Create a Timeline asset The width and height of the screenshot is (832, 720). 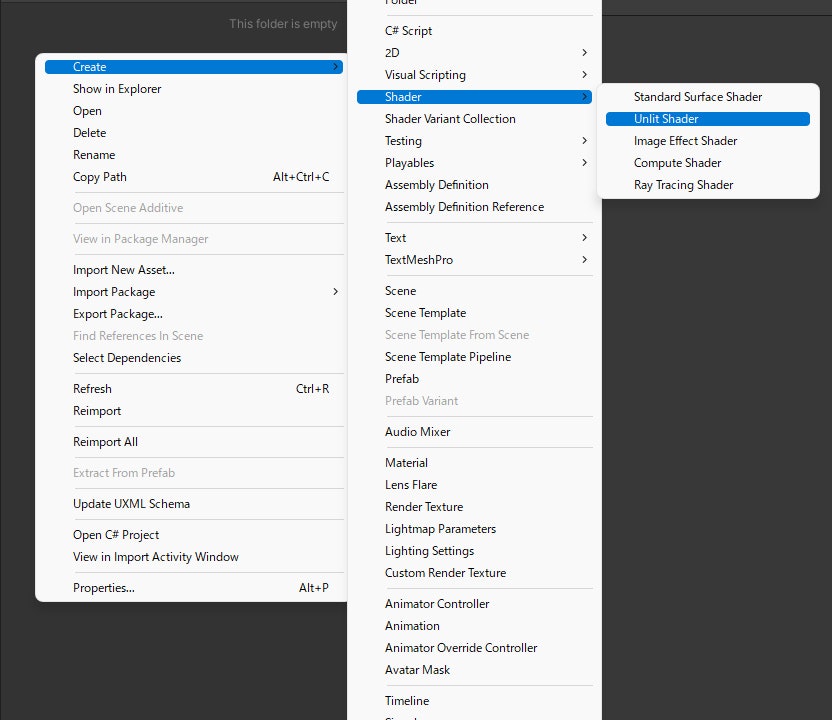pyautogui.click(x=474, y=701)
